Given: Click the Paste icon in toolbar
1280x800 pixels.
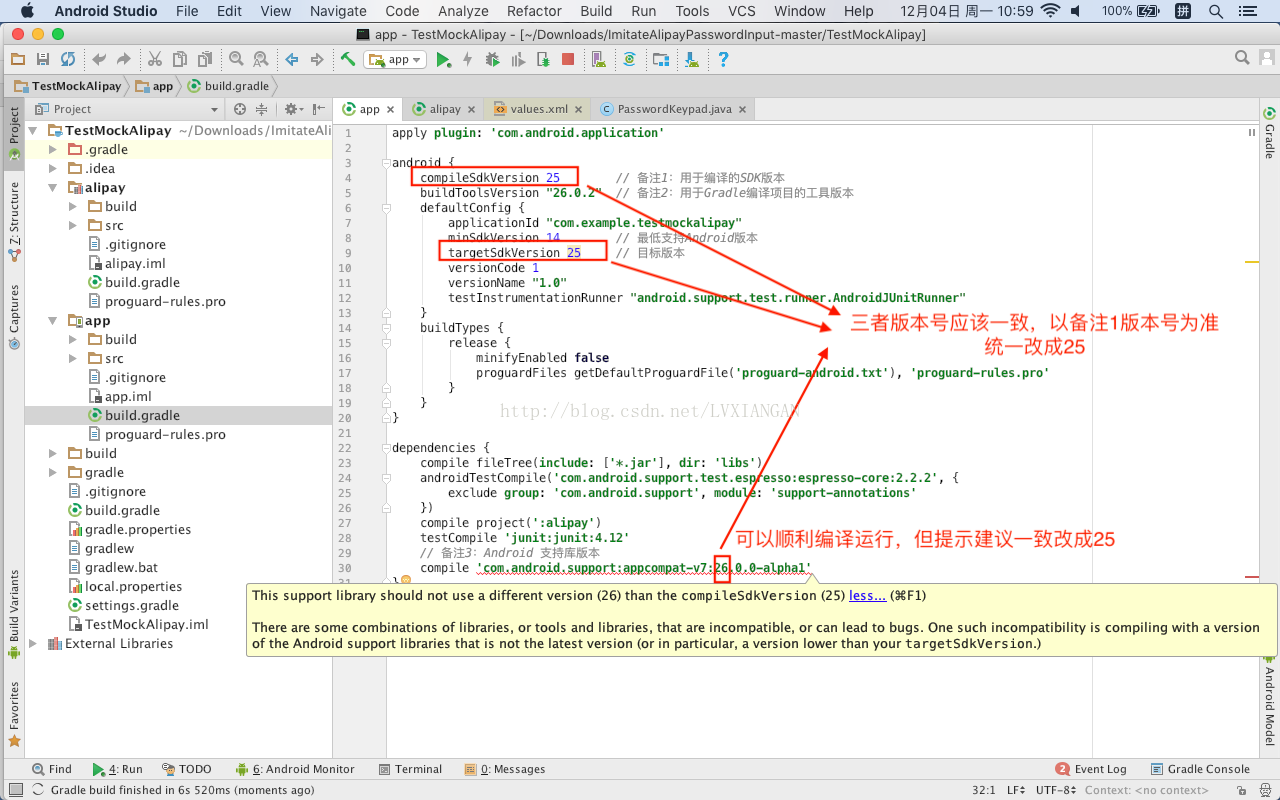Looking at the screenshot, I should (x=205, y=60).
